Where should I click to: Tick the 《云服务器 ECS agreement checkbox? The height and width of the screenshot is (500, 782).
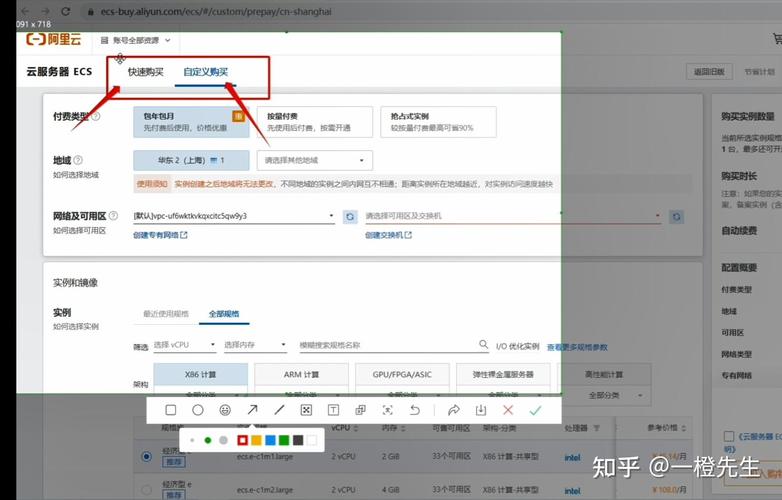729,436
